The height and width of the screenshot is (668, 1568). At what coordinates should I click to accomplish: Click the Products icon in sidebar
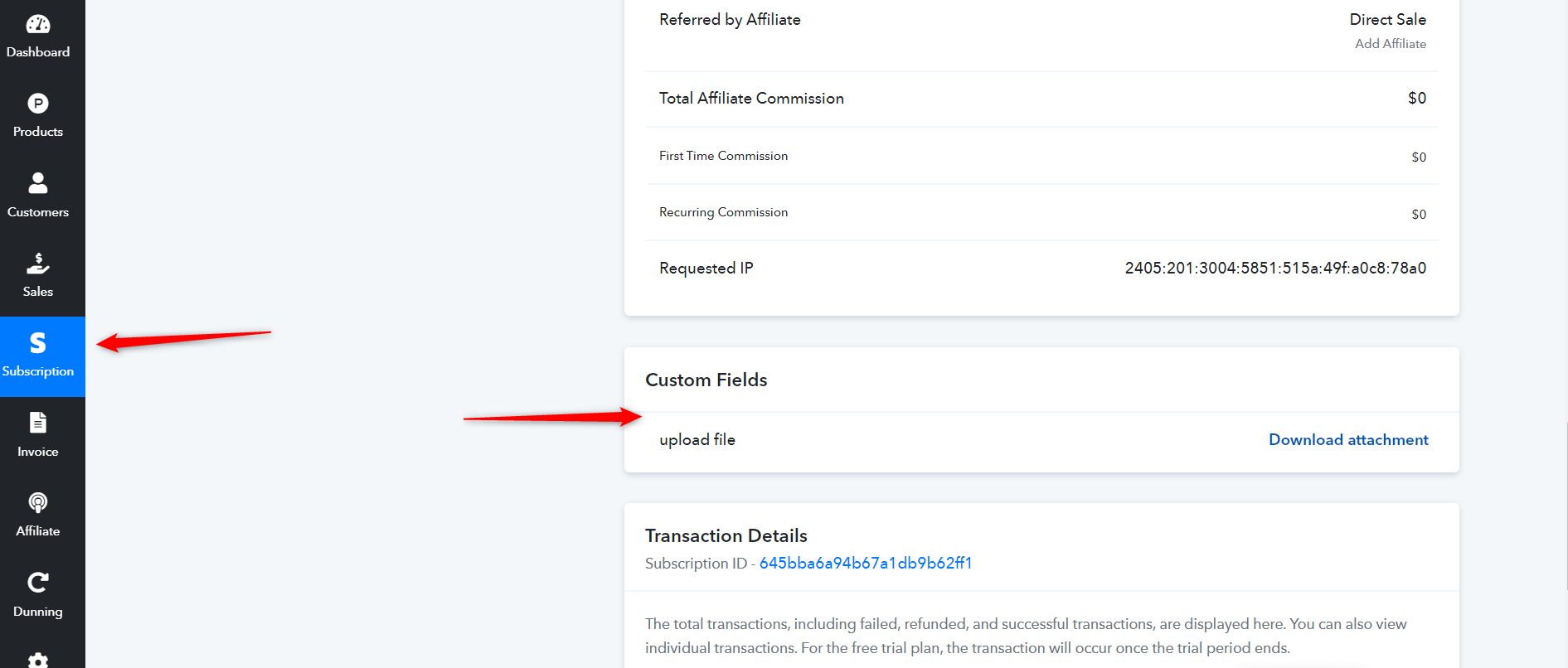38,104
